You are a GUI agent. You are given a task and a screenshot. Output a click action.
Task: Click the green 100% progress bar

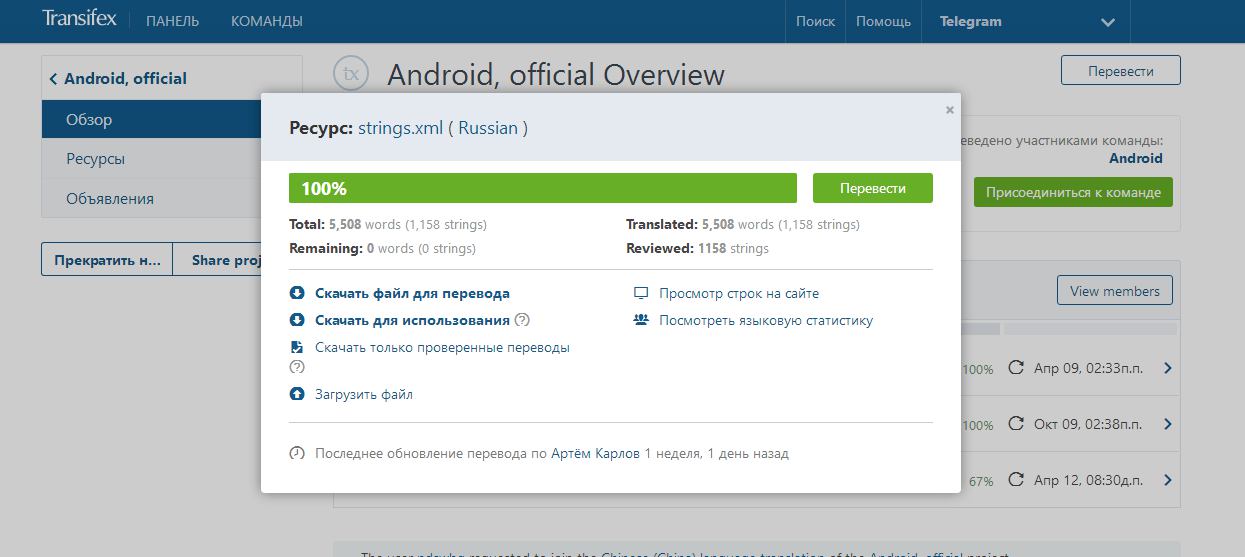543,188
